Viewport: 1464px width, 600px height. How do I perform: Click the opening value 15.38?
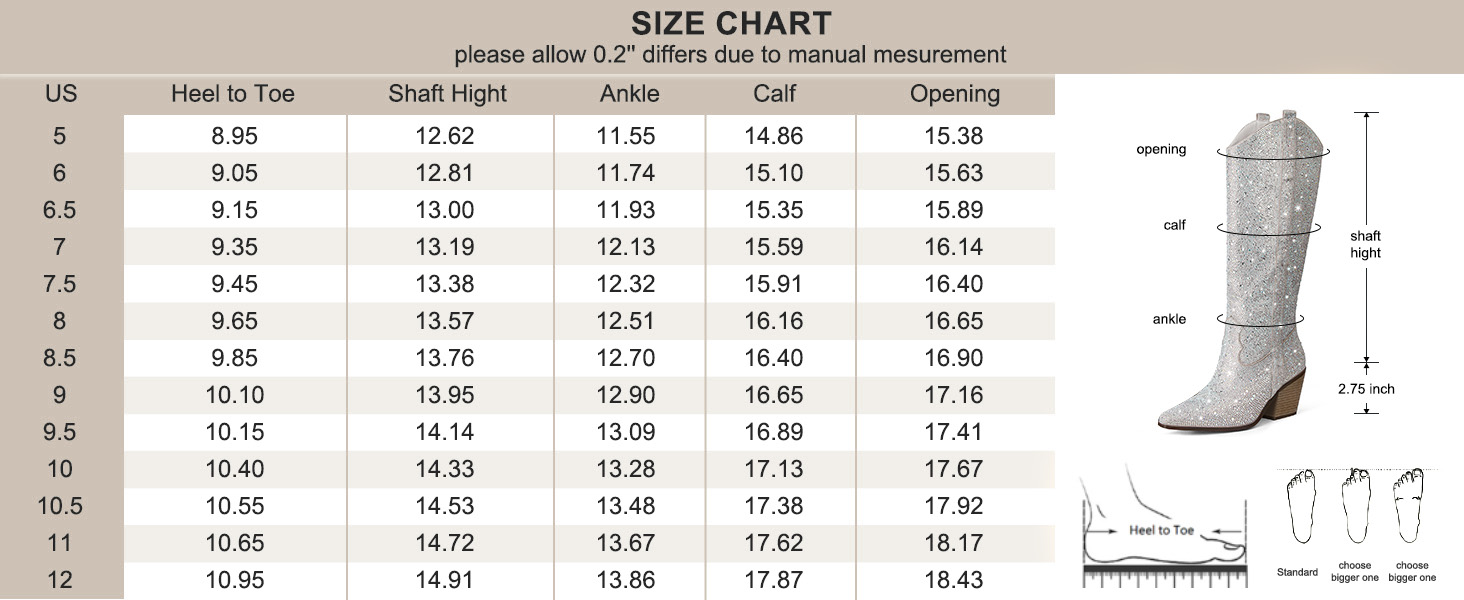pyautogui.click(x=954, y=136)
